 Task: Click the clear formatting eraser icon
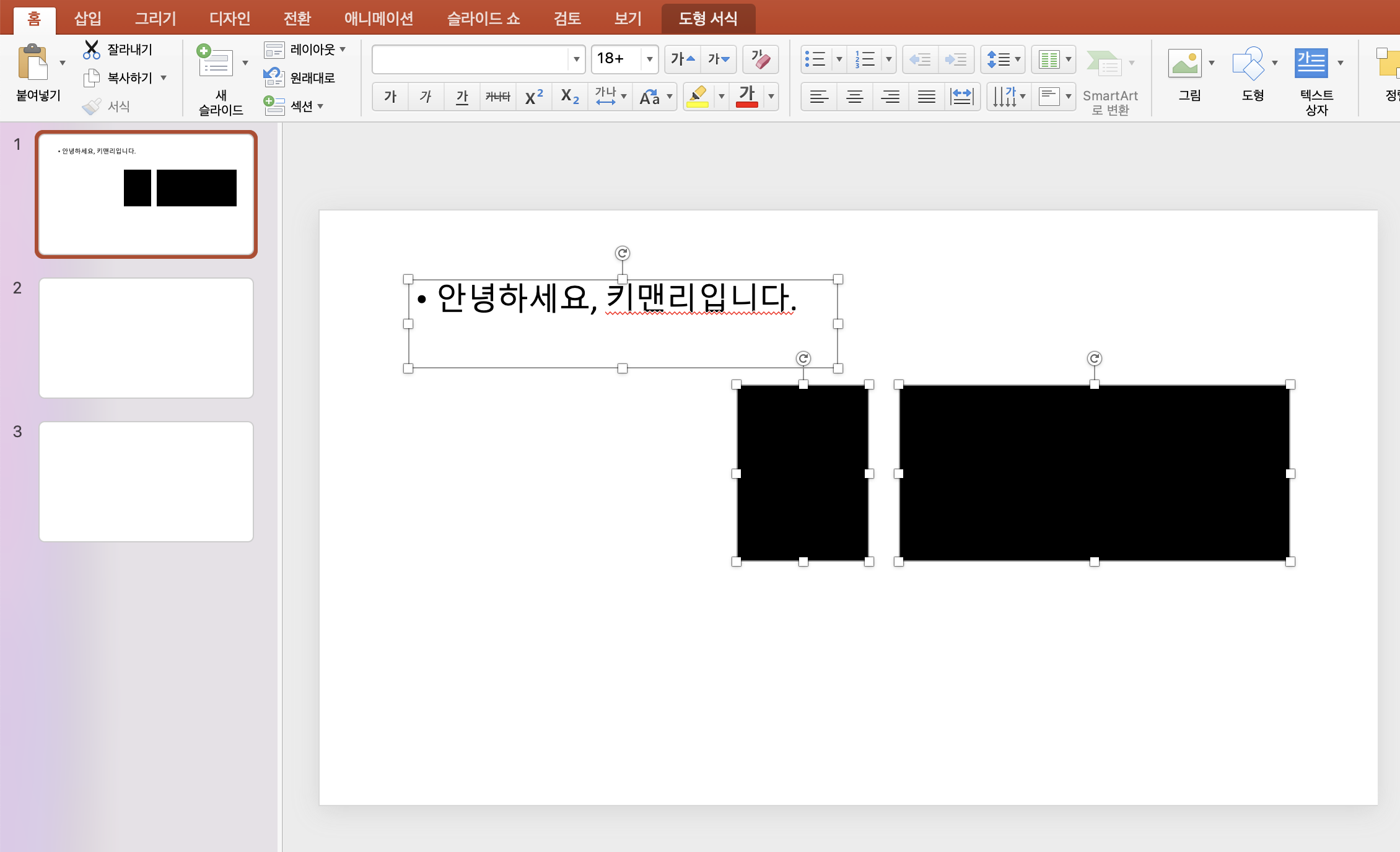coord(760,59)
